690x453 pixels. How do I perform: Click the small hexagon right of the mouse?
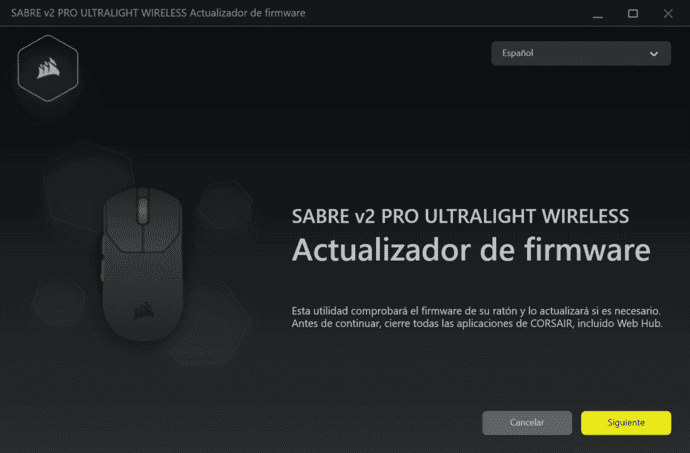(225, 205)
